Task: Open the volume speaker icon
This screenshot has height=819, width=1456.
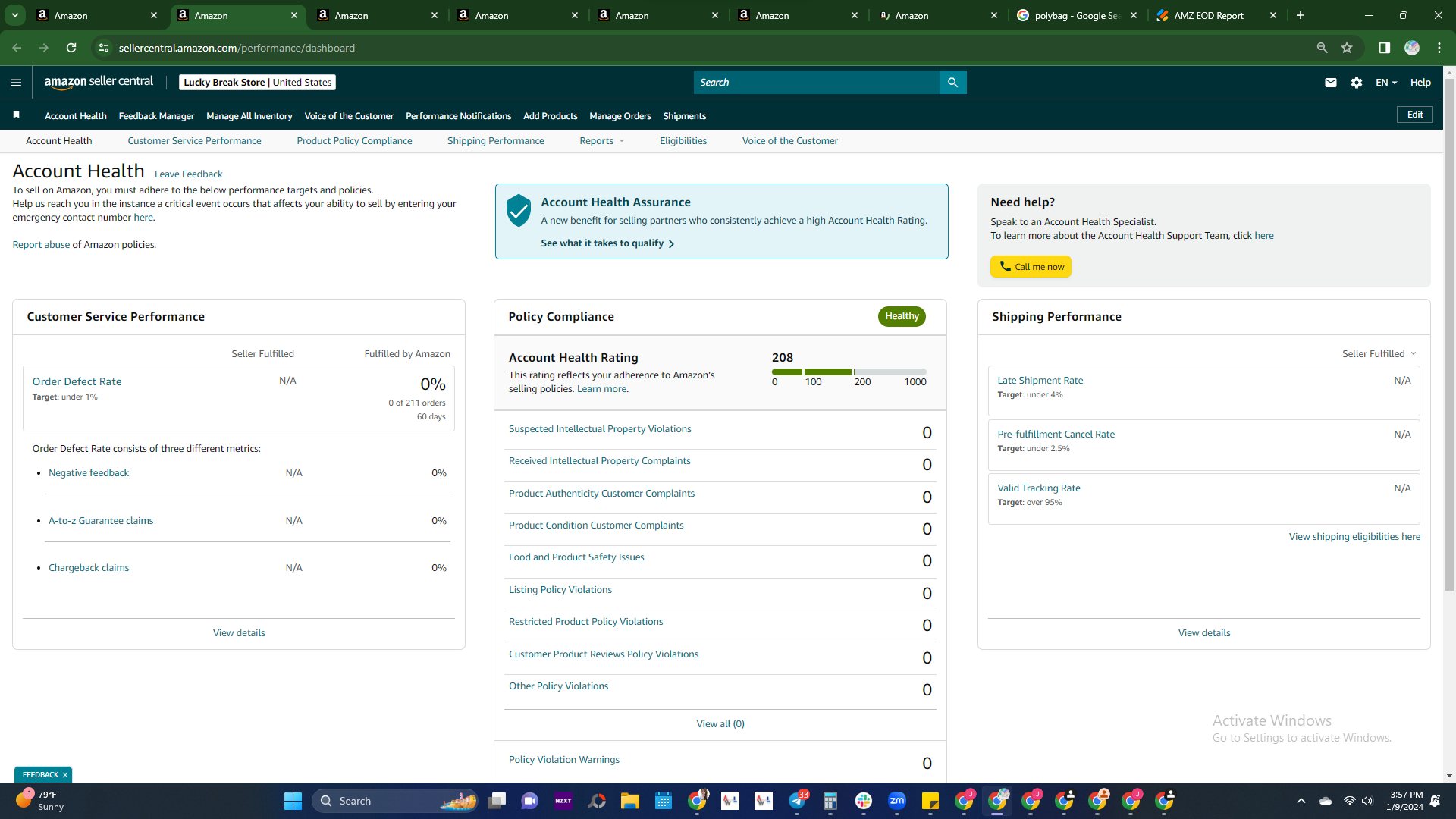Action: (x=1367, y=801)
